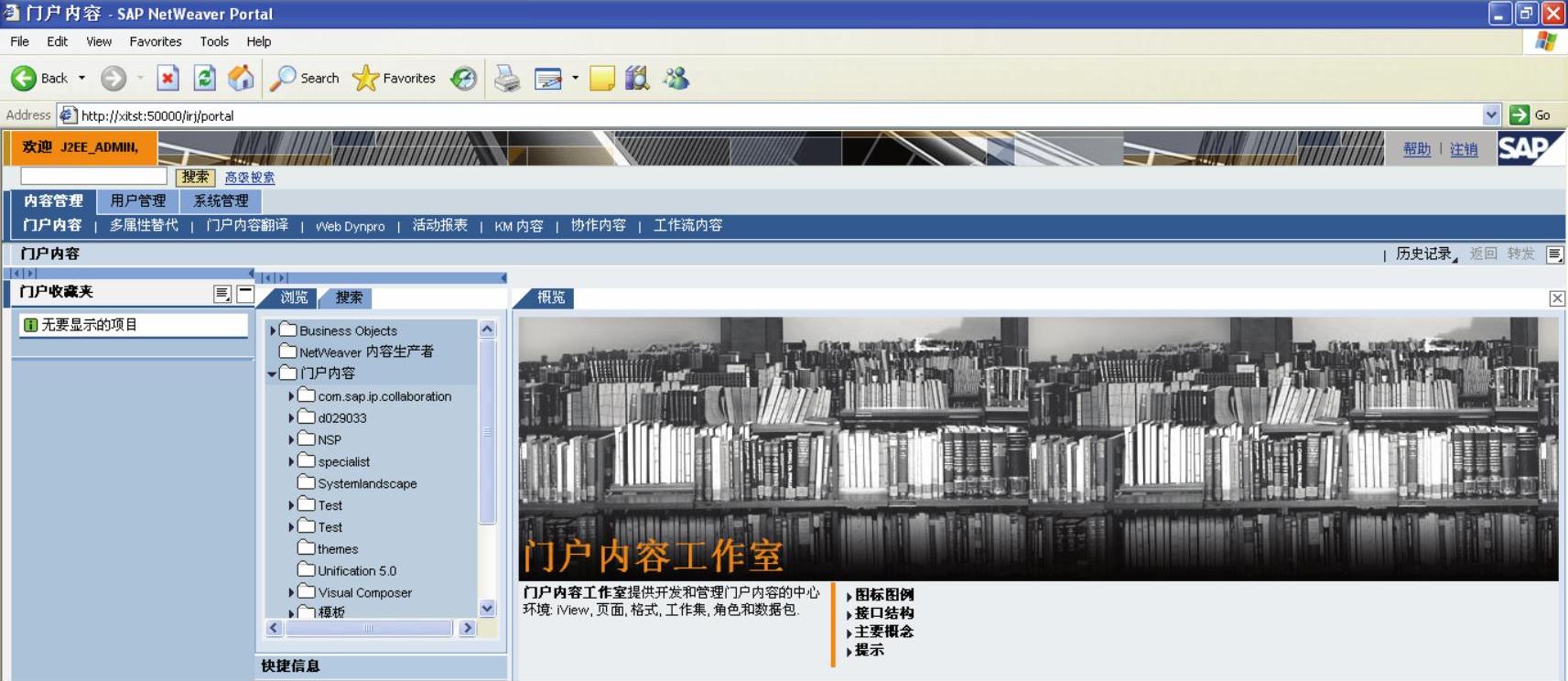Select the 内容管理 tab
Image resolution: width=1568 pixels, height=681 pixels.
click(x=53, y=201)
